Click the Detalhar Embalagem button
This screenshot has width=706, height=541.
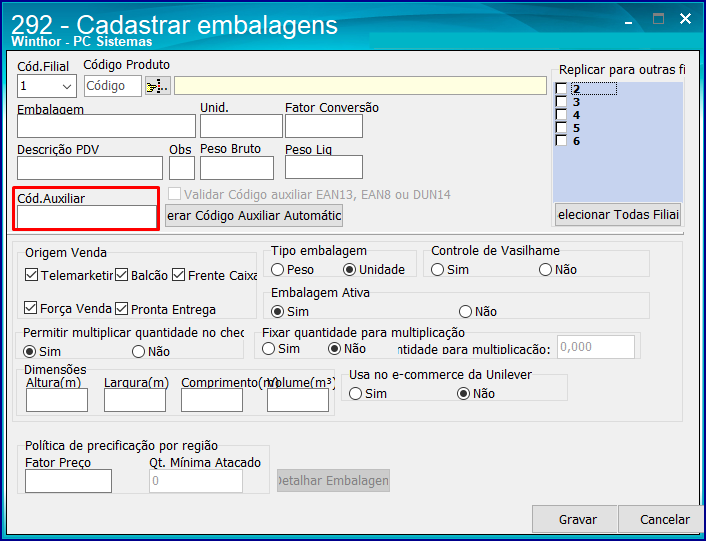coord(333,481)
